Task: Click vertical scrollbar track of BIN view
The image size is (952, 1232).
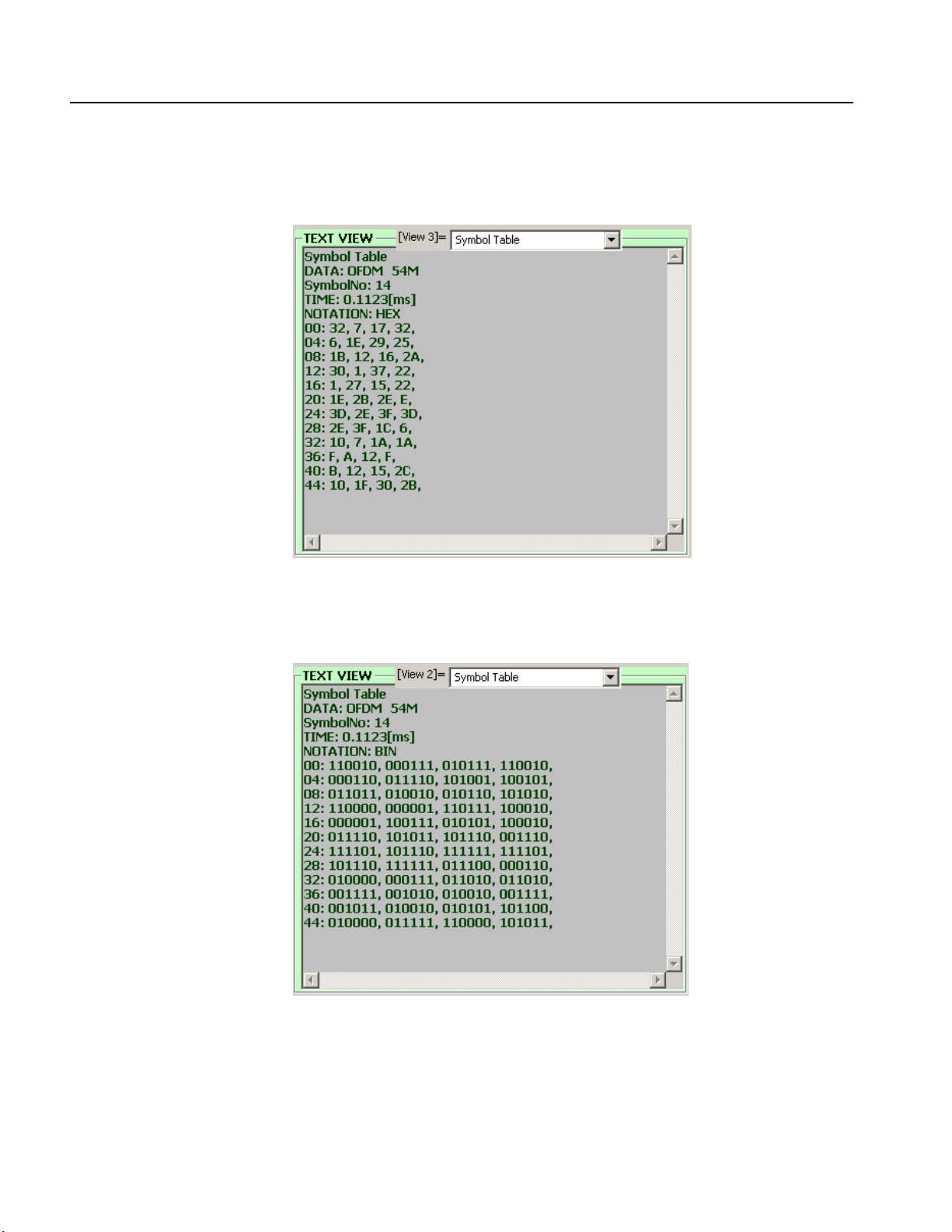Action: tap(674, 829)
